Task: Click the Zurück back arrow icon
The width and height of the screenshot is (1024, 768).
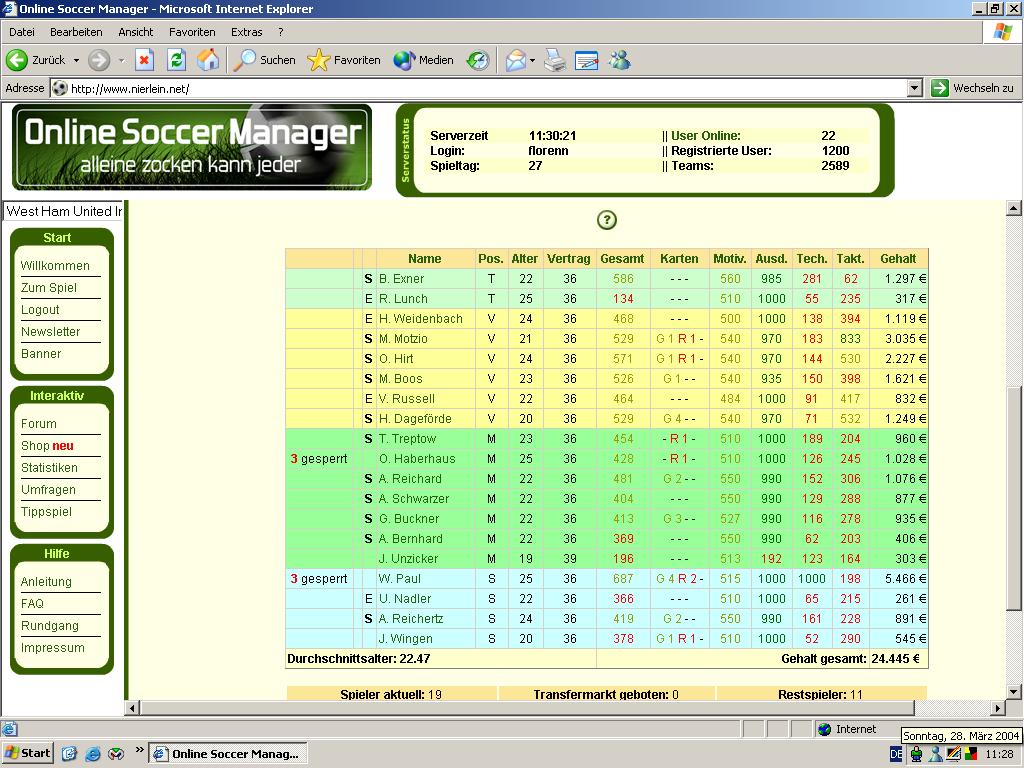Action: 17,60
